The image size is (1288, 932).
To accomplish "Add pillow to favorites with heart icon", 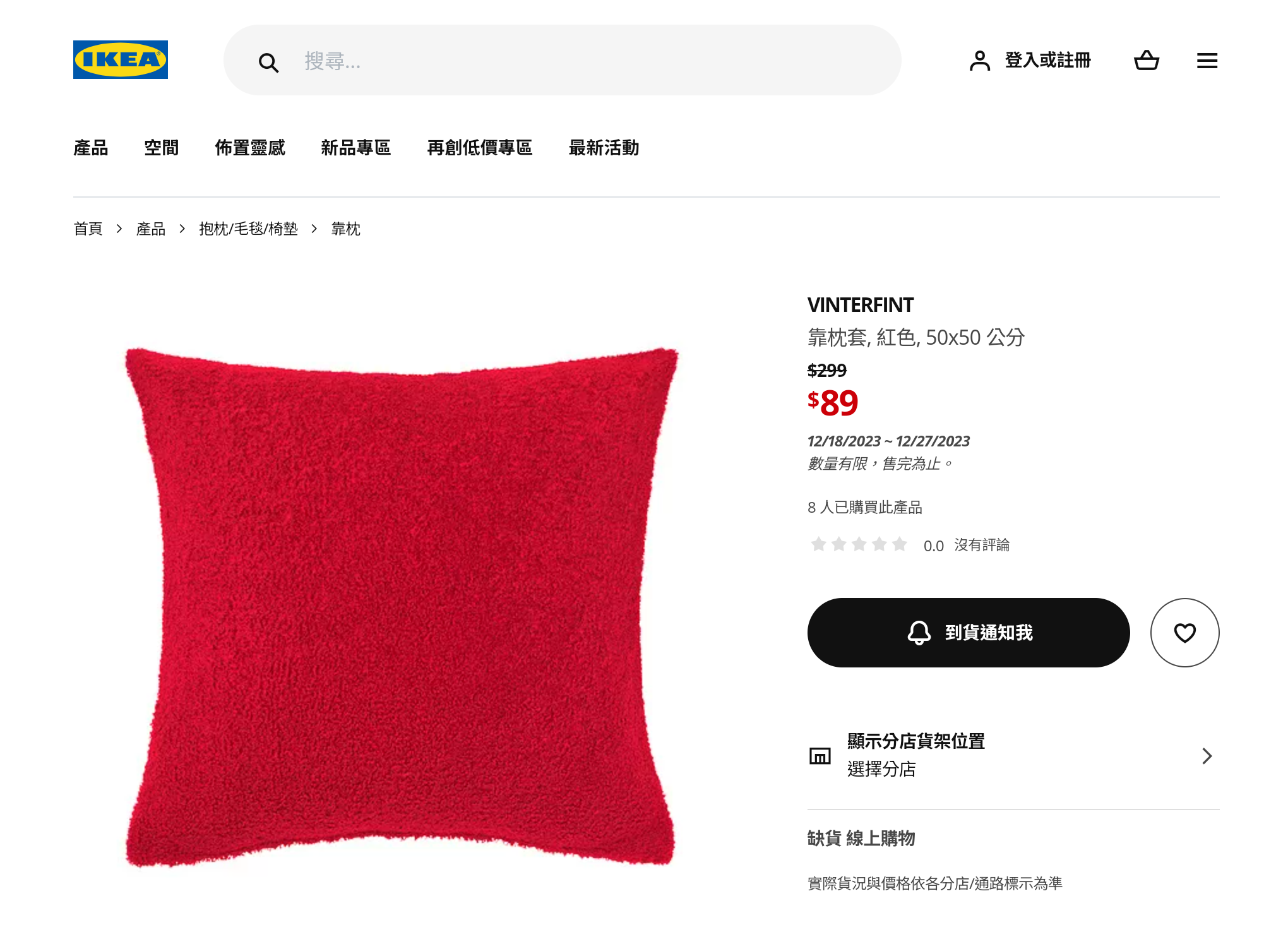I will pyautogui.click(x=1184, y=632).
